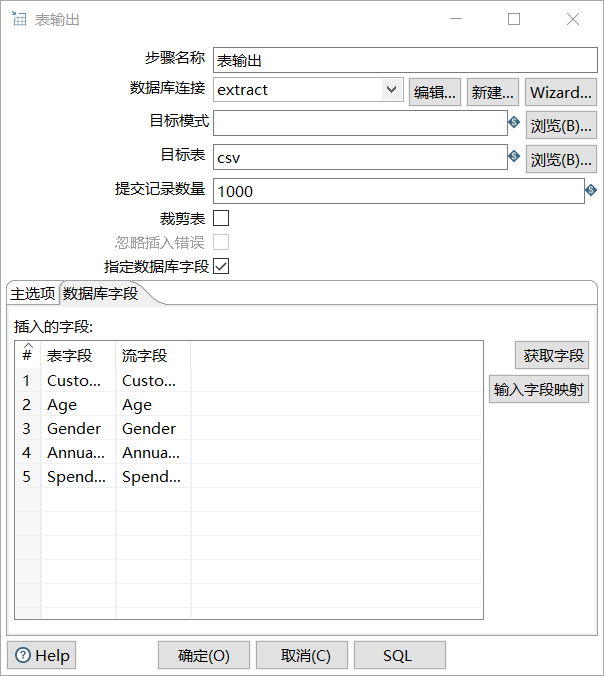This screenshot has height=676, width=604.
Task: Close the 表输出 dialog window
Action: (573, 19)
